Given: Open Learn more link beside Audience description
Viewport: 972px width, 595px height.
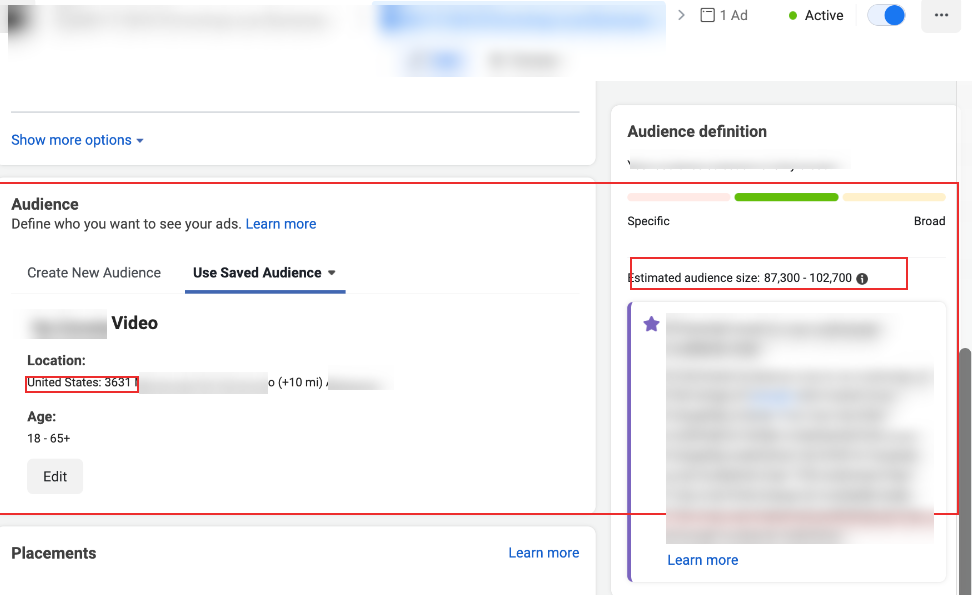Looking at the screenshot, I should pyautogui.click(x=281, y=224).
